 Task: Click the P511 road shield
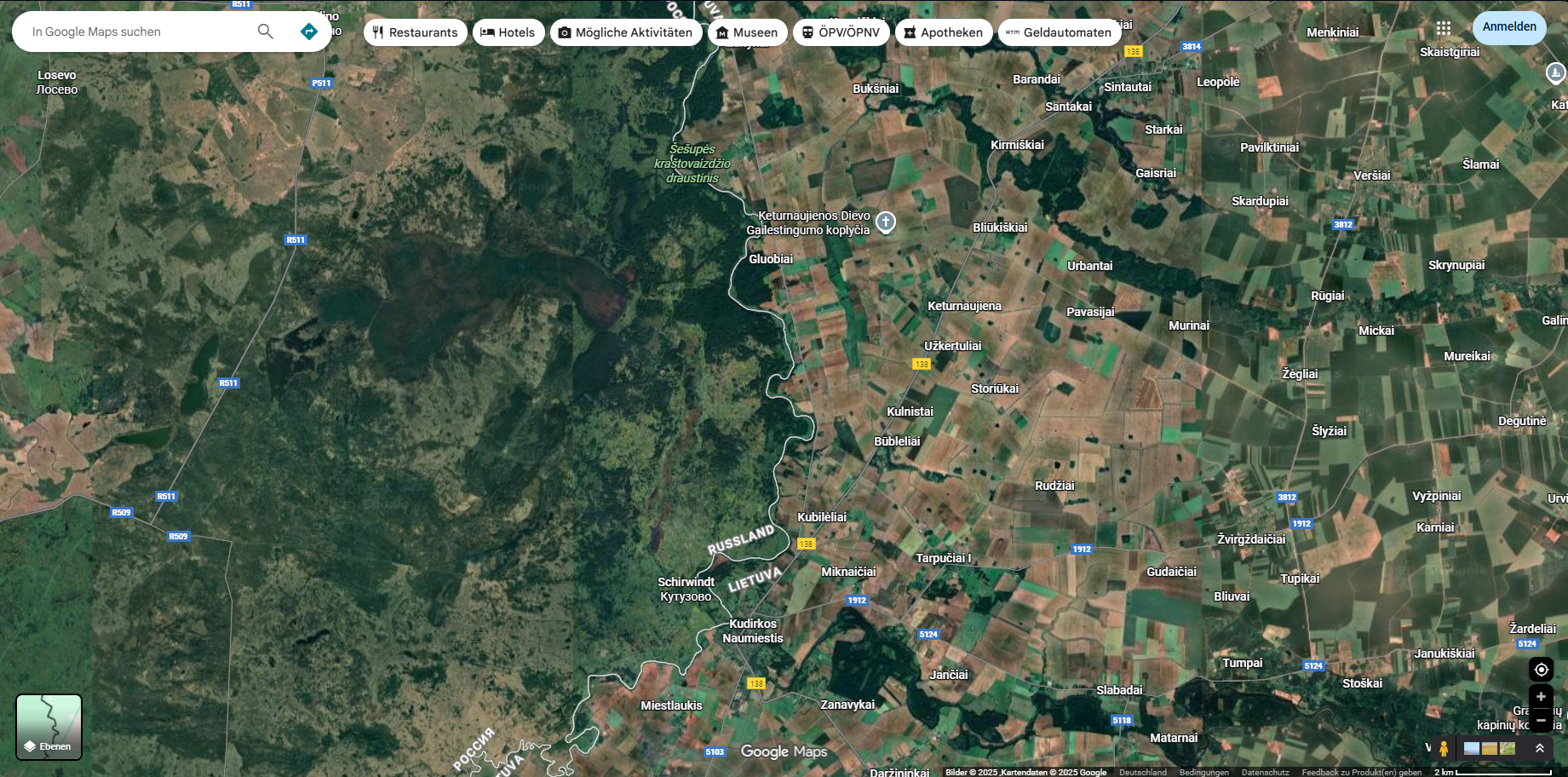(x=321, y=83)
